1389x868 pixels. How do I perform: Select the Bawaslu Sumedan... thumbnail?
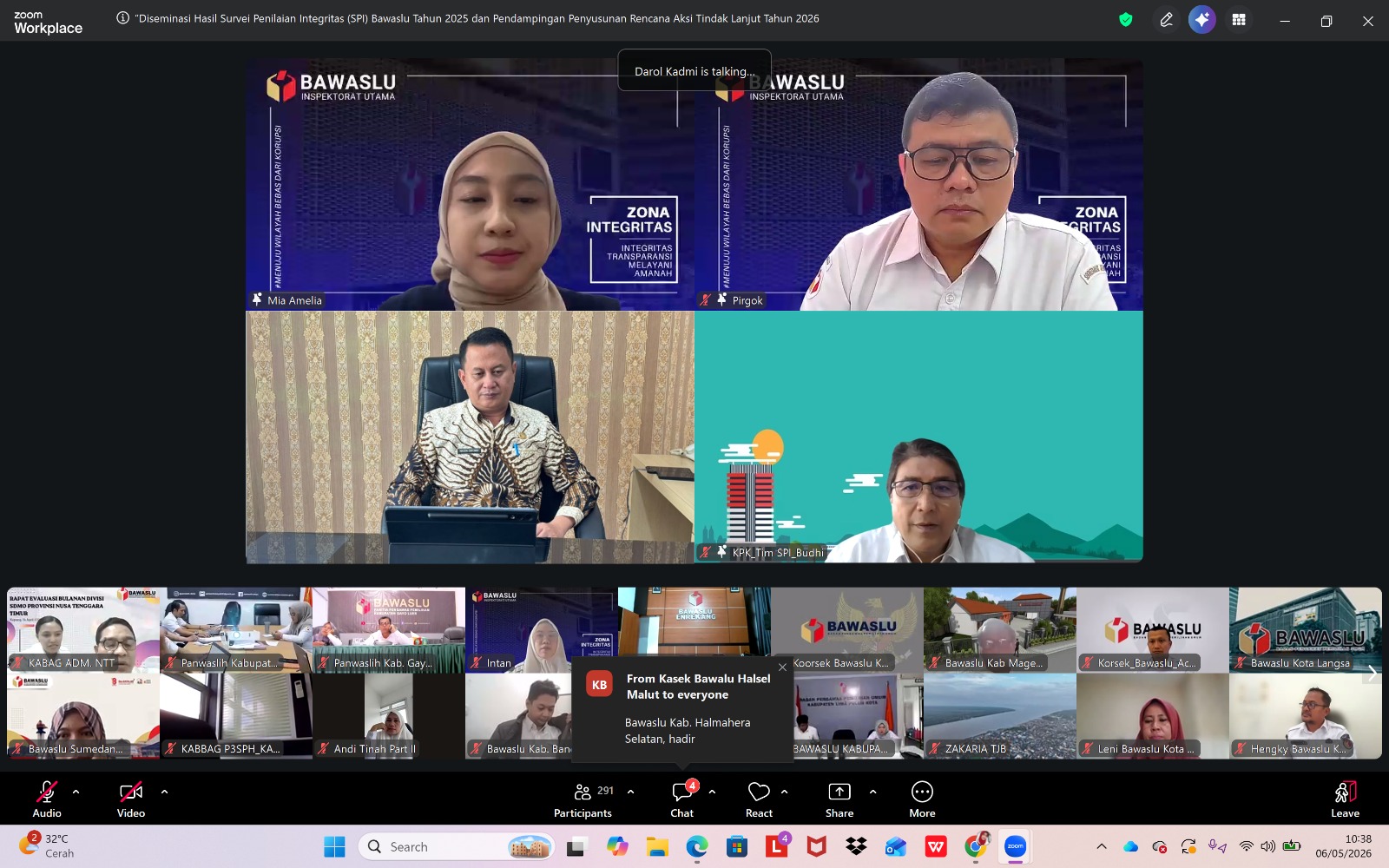coord(83,716)
